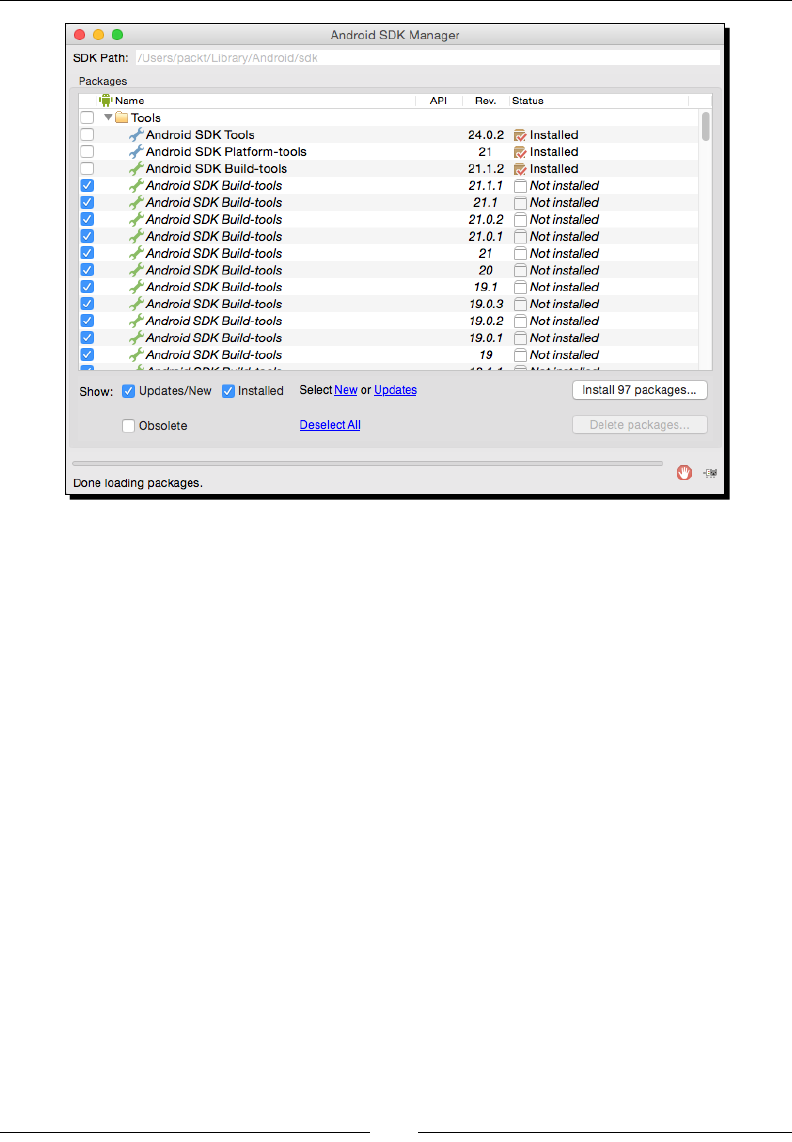
Task: Check the Tools folder checkbox
Action: (87, 117)
